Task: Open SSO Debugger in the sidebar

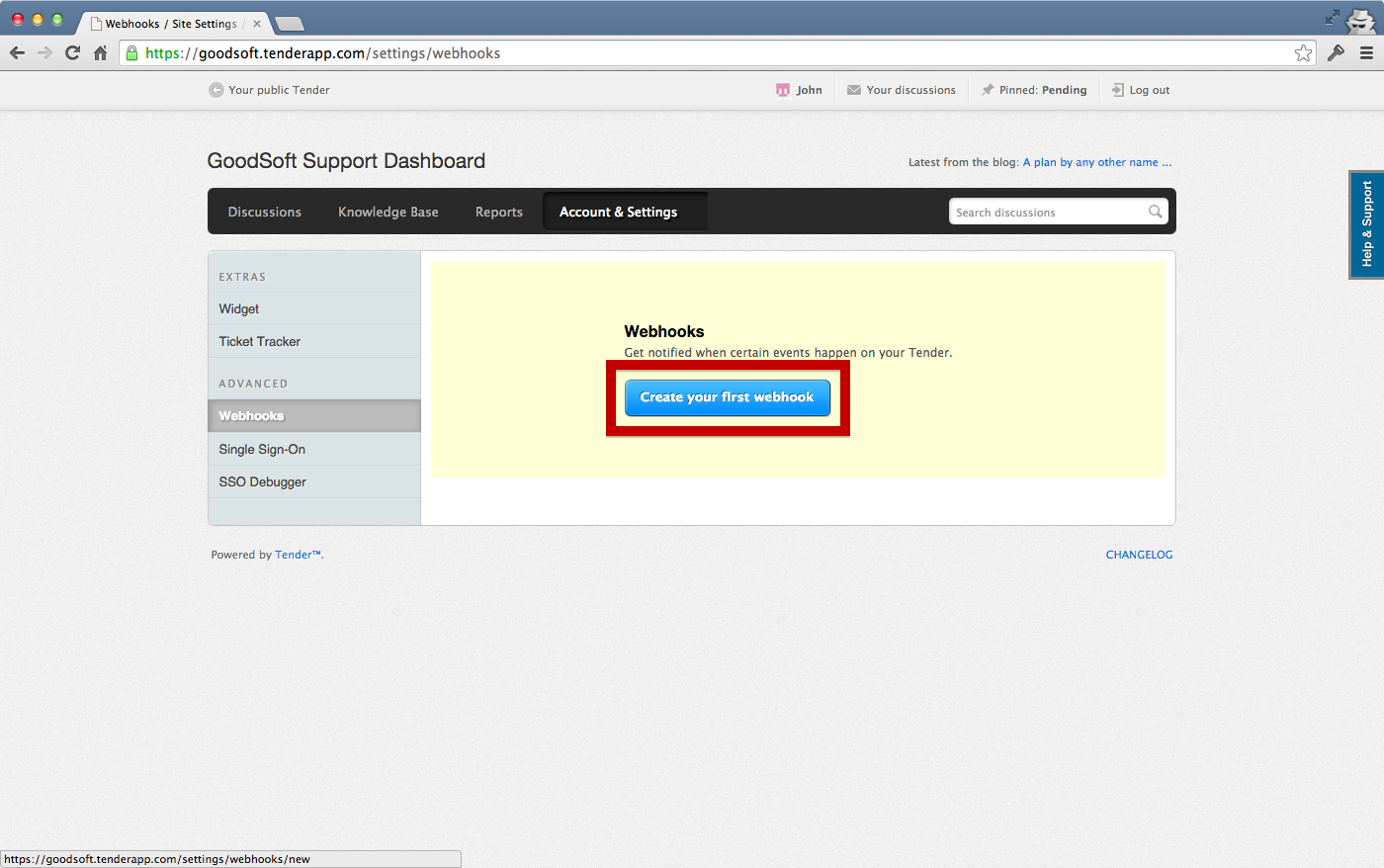Action: point(314,481)
